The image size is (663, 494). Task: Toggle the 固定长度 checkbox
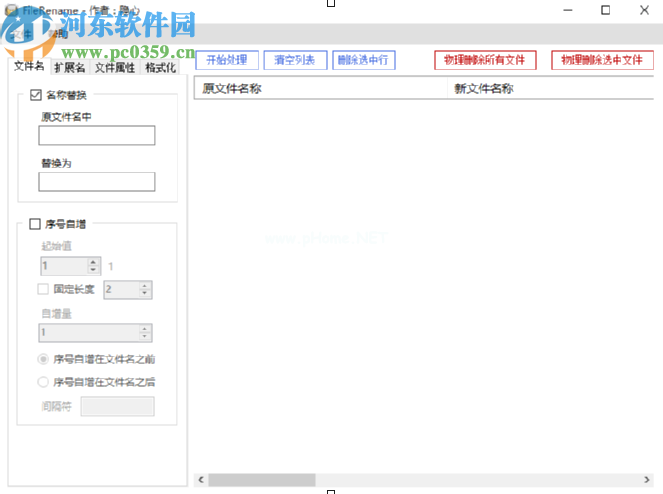point(43,289)
